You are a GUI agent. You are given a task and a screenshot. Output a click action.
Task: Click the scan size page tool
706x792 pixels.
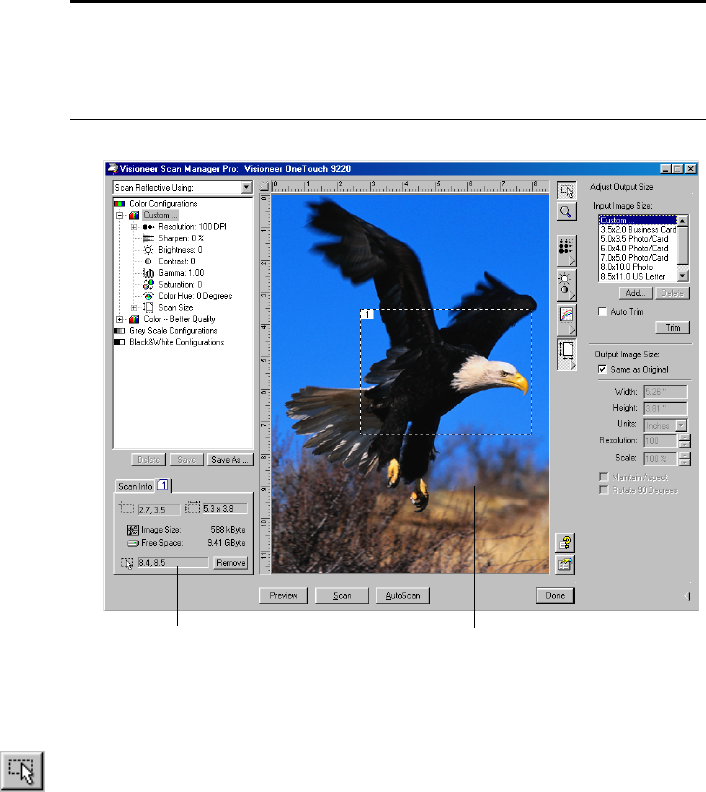click(566, 349)
